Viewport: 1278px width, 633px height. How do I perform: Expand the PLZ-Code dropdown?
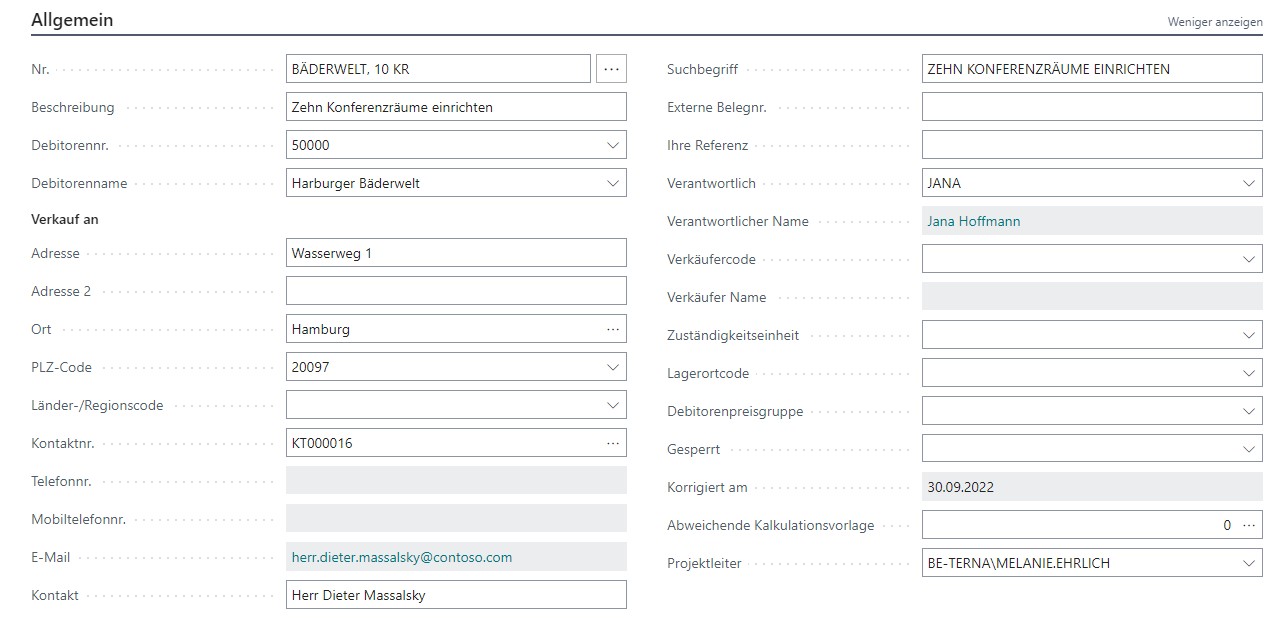pos(612,367)
